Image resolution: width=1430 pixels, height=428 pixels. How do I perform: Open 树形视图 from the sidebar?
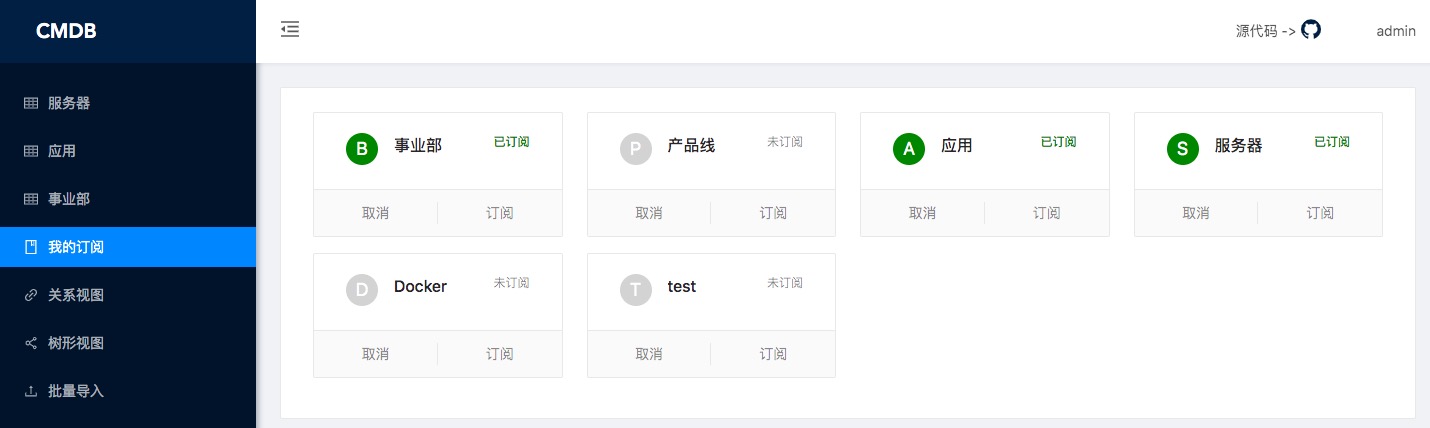click(x=76, y=343)
